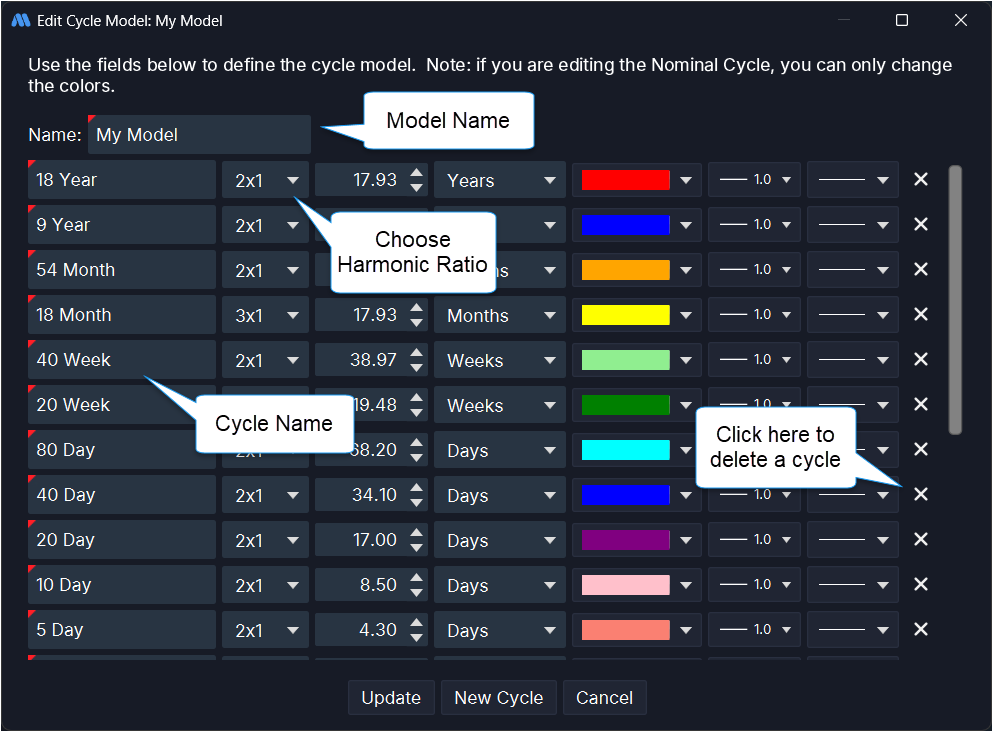Remove the 54 Month cycle
Image resolution: width=993 pixels, height=732 pixels.
coord(921,270)
